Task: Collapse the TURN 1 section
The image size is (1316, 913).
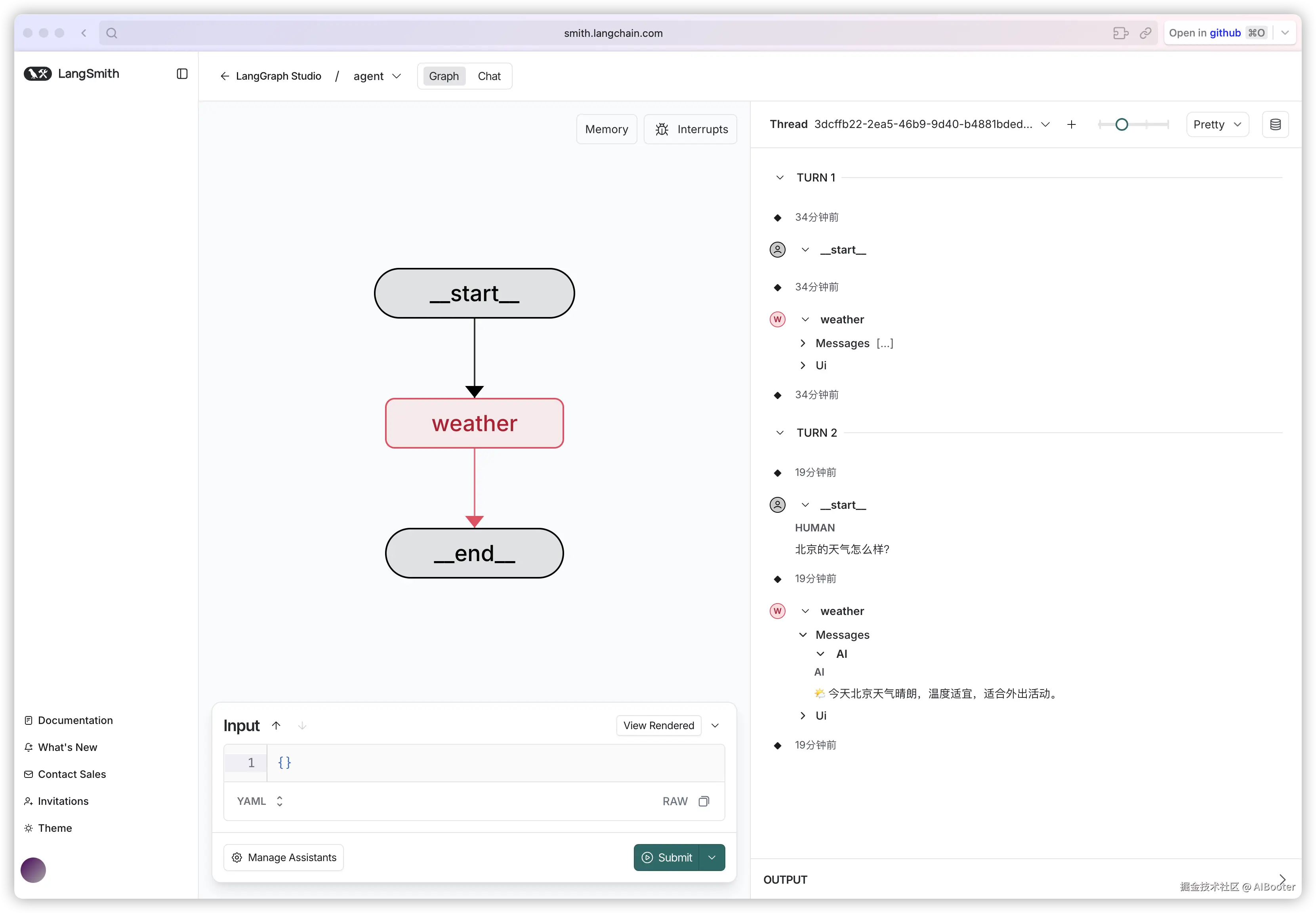Action: pos(780,178)
